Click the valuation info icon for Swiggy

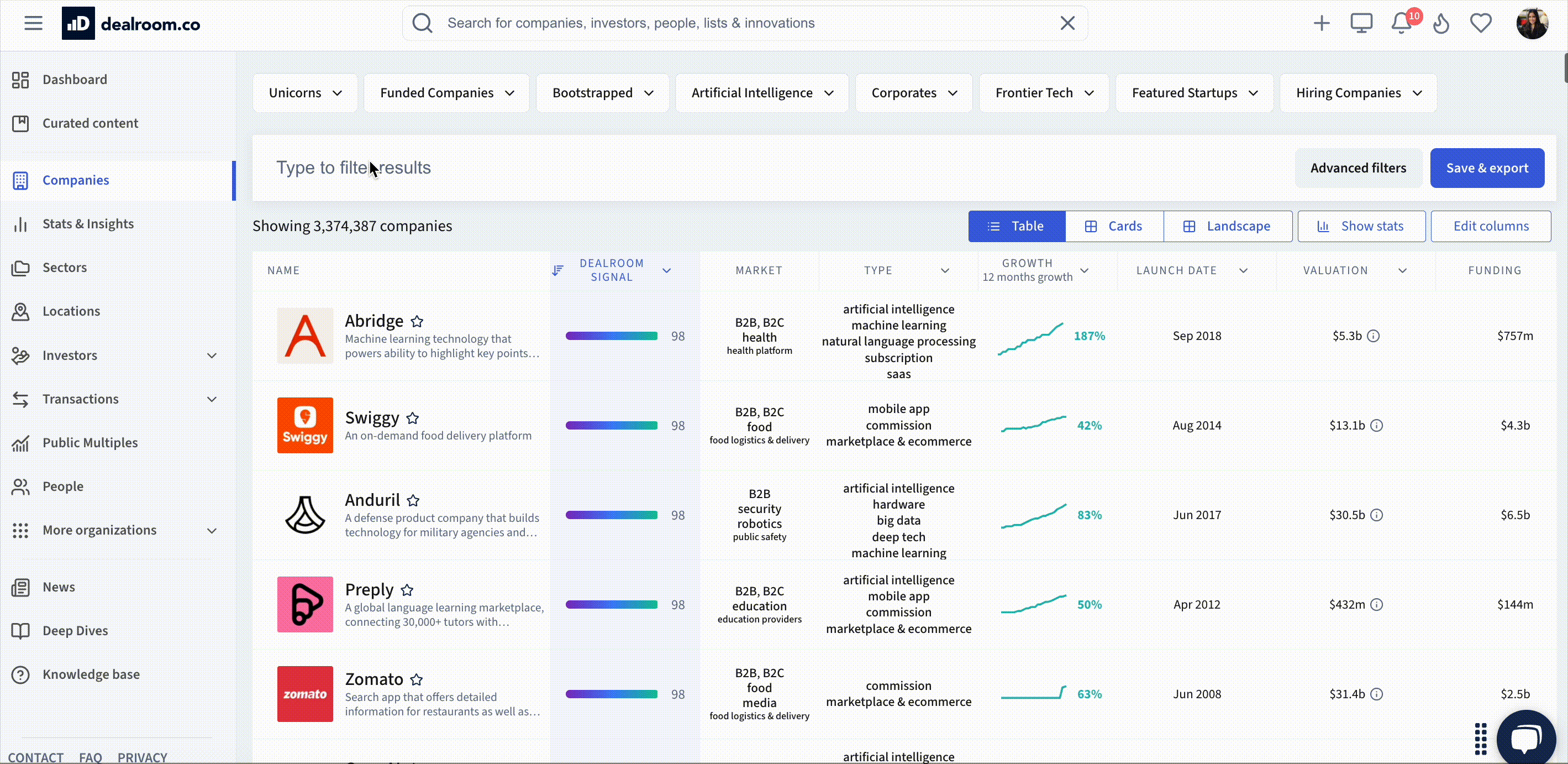pyautogui.click(x=1377, y=425)
